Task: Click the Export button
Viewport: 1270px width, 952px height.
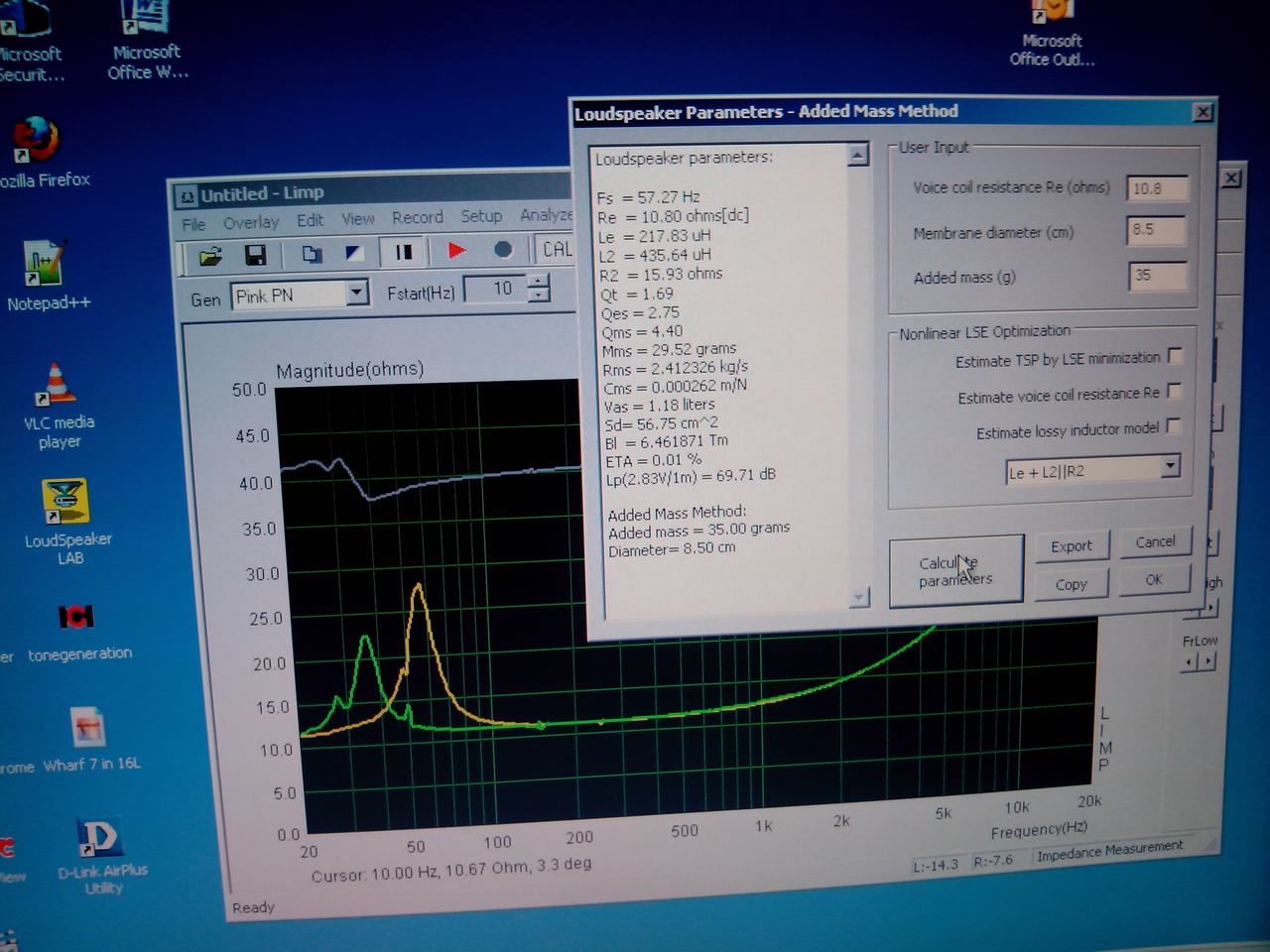Action: 1072,546
